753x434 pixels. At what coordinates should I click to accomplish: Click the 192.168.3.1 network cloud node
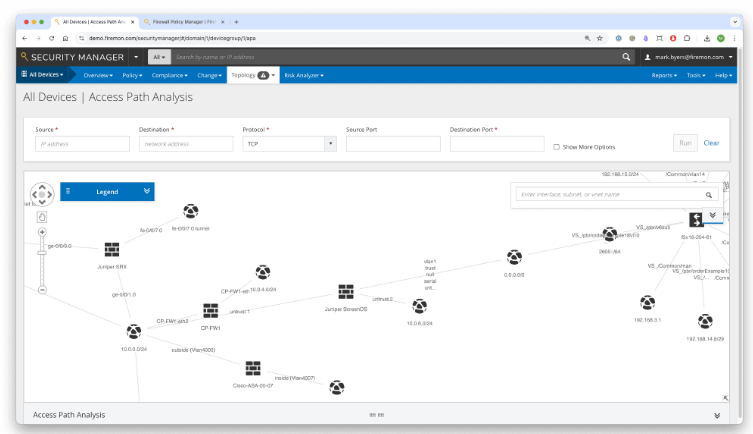point(647,302)
